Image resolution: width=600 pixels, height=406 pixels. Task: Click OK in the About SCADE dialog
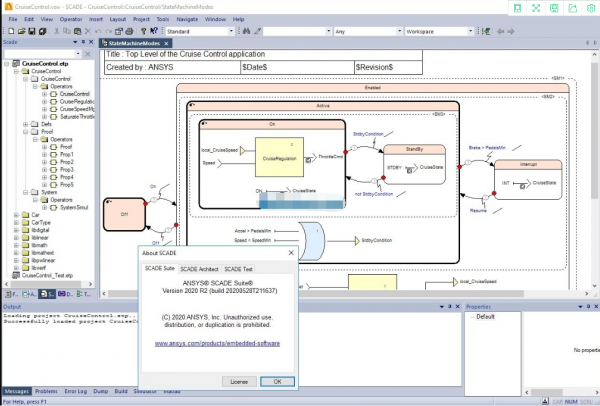[x=277, y=382]
